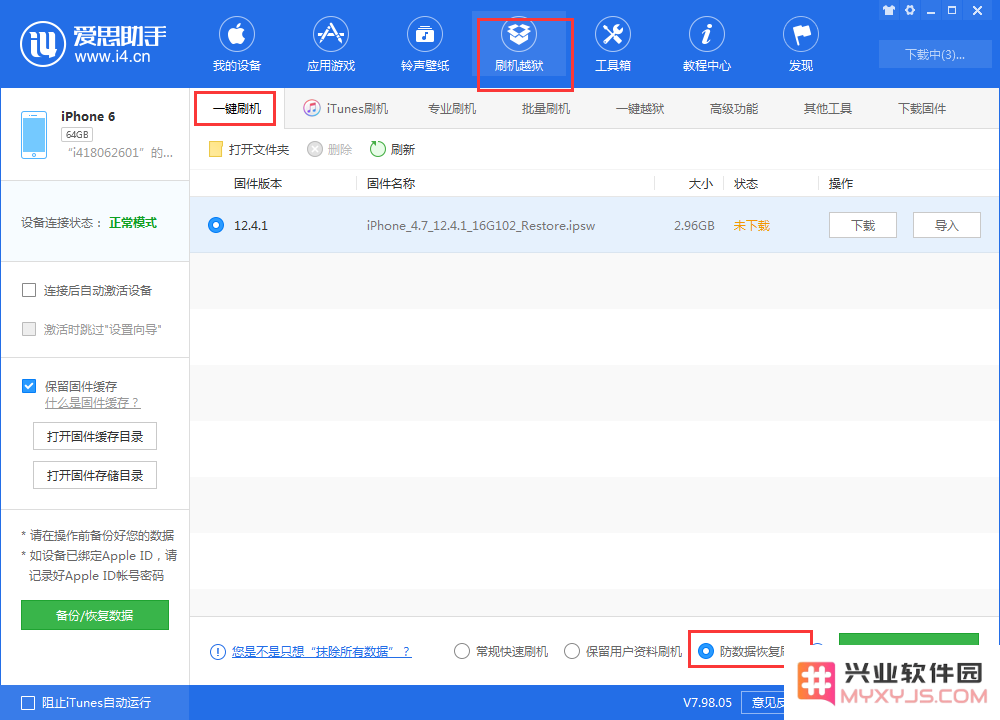Screen dimensions: 1000x720
Task: Click 大小 column header
Action: click(x=701, y=184)
